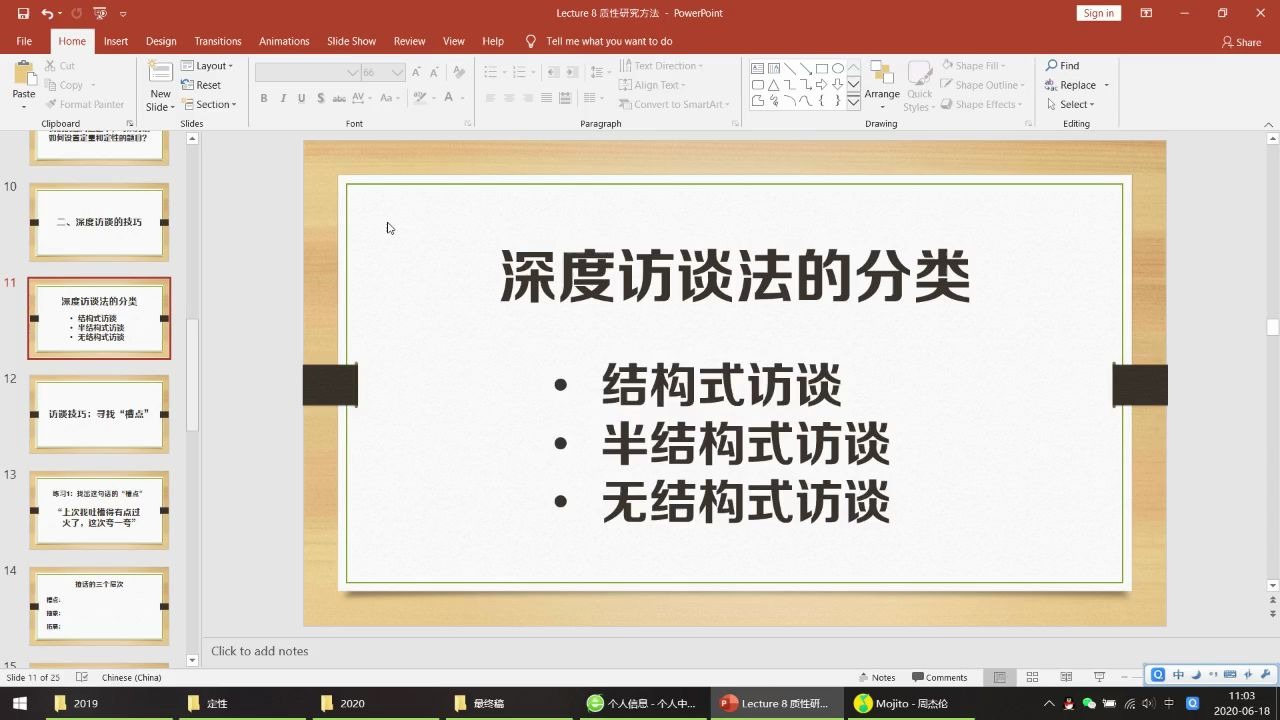Open the Arrange dropdown
The width and height of the screenshot is (1280, 720).
coord(882,84)
